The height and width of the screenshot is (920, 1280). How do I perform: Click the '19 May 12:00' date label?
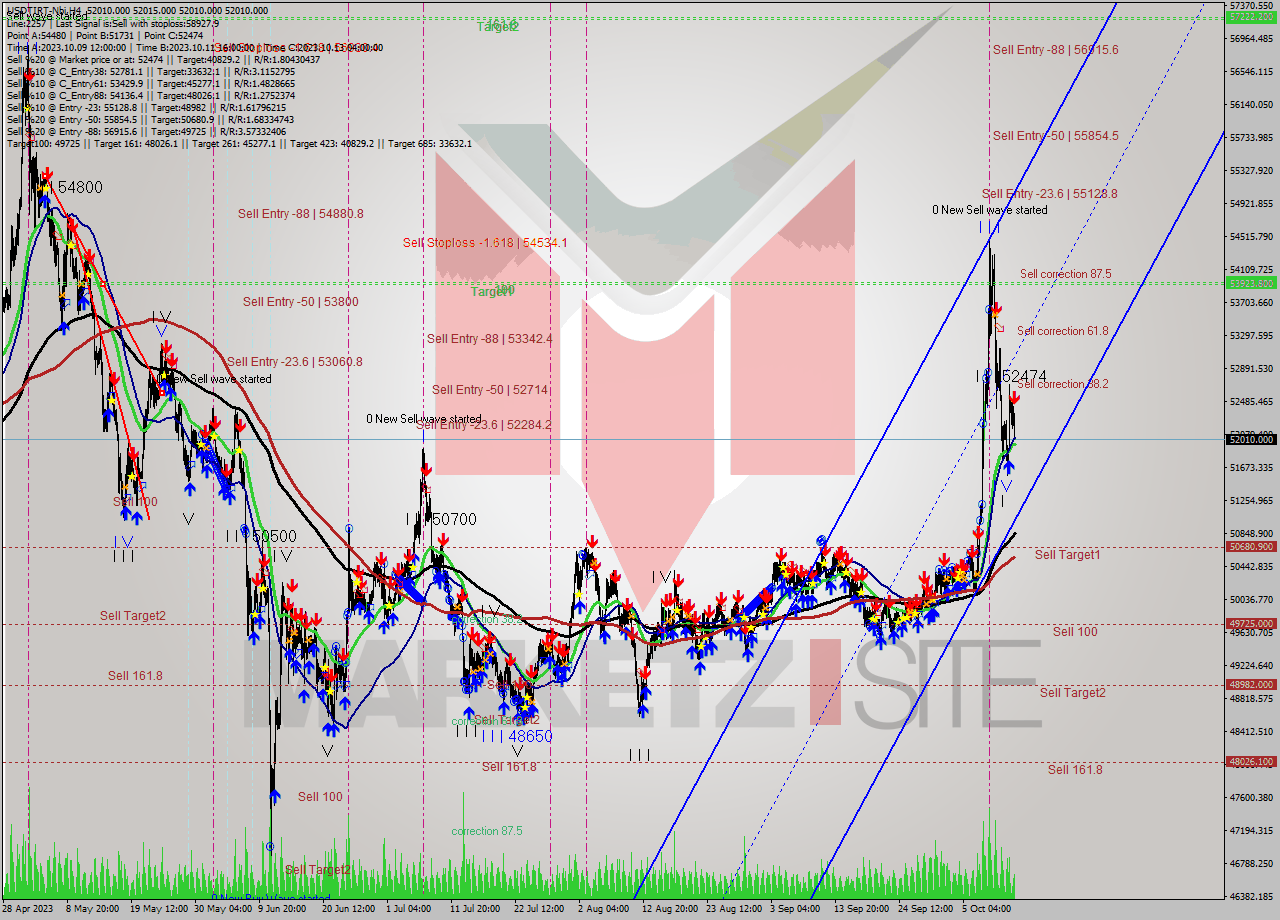point(159,910)
